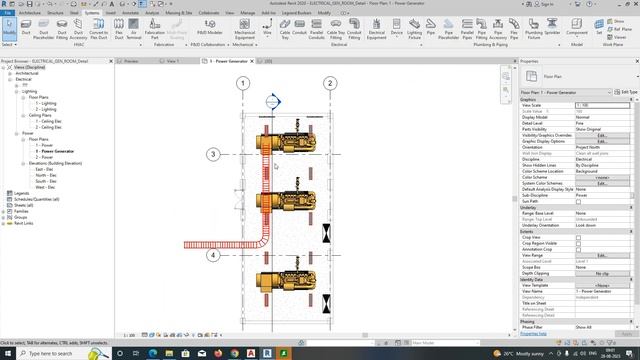Select the Pipe tool
The image size is (640, 360).
[431, 27]
